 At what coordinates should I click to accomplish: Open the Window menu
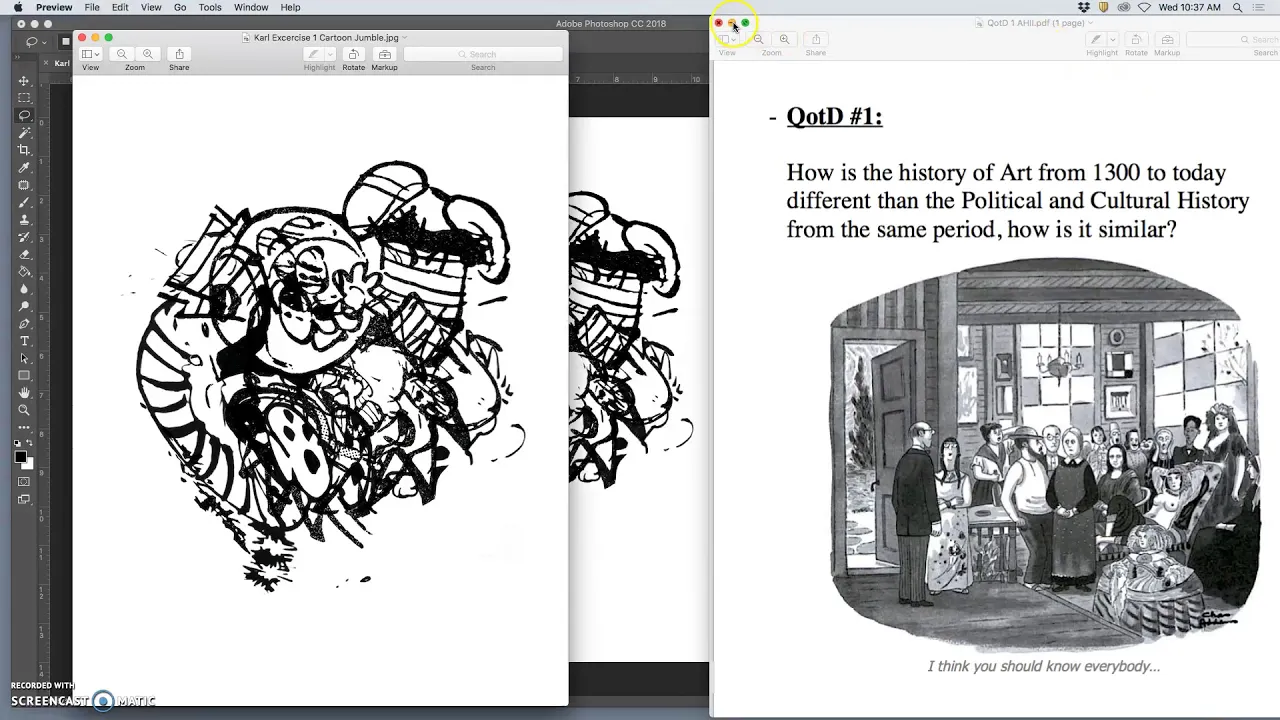point(251,7)
